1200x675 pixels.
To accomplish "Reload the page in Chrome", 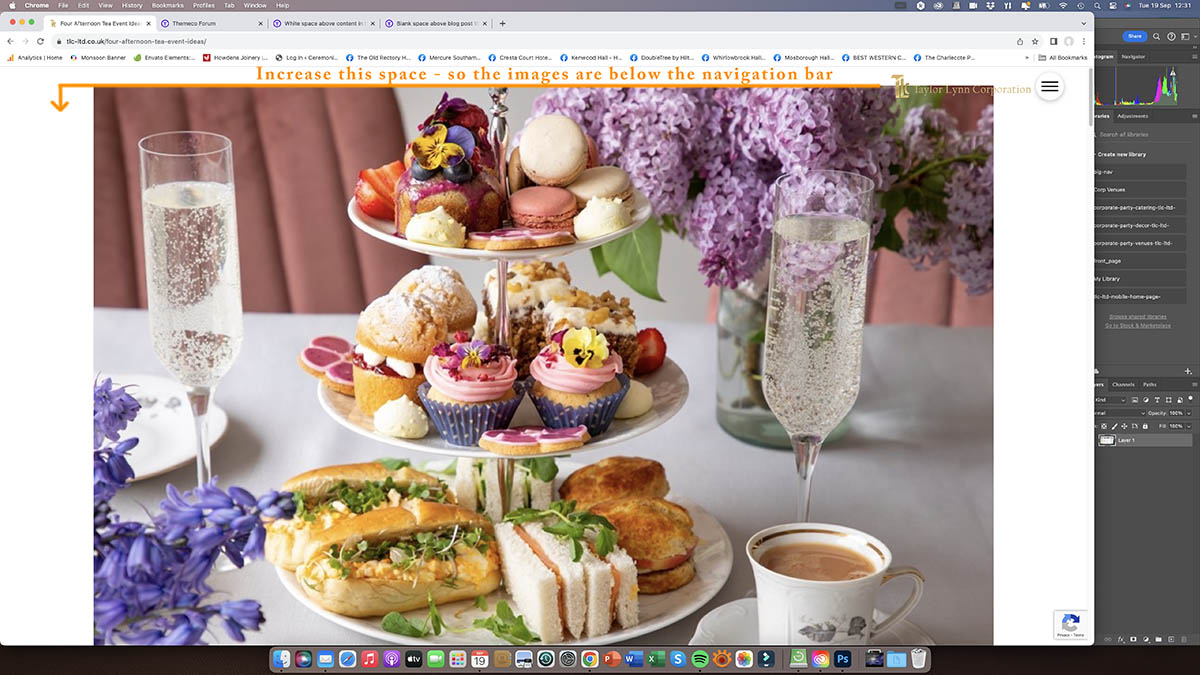I will click(x=40, y=41).
